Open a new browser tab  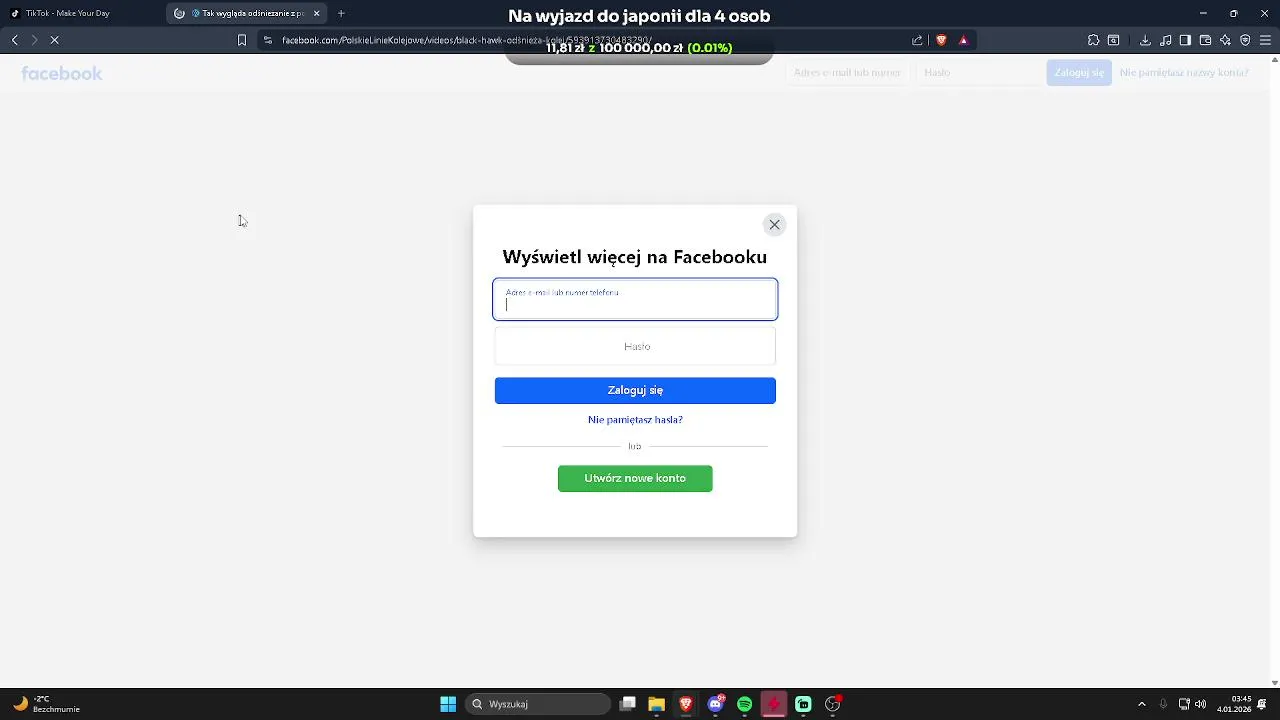click(341, 13)
